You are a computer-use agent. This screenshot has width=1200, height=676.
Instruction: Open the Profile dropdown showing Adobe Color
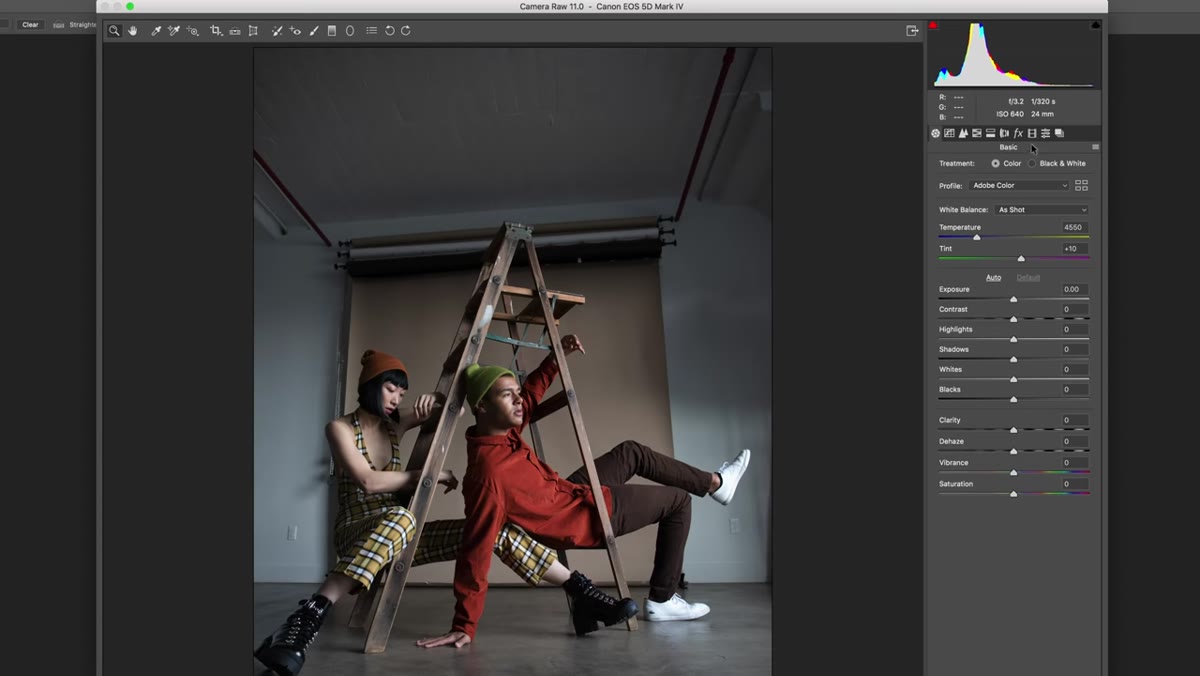[1019, 186]
